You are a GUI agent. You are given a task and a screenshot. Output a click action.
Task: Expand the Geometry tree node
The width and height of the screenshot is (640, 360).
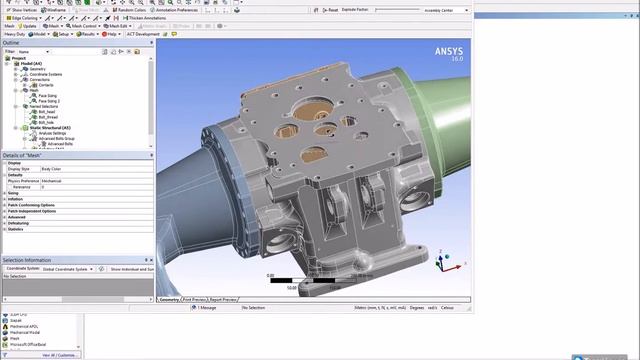point(16,69)
